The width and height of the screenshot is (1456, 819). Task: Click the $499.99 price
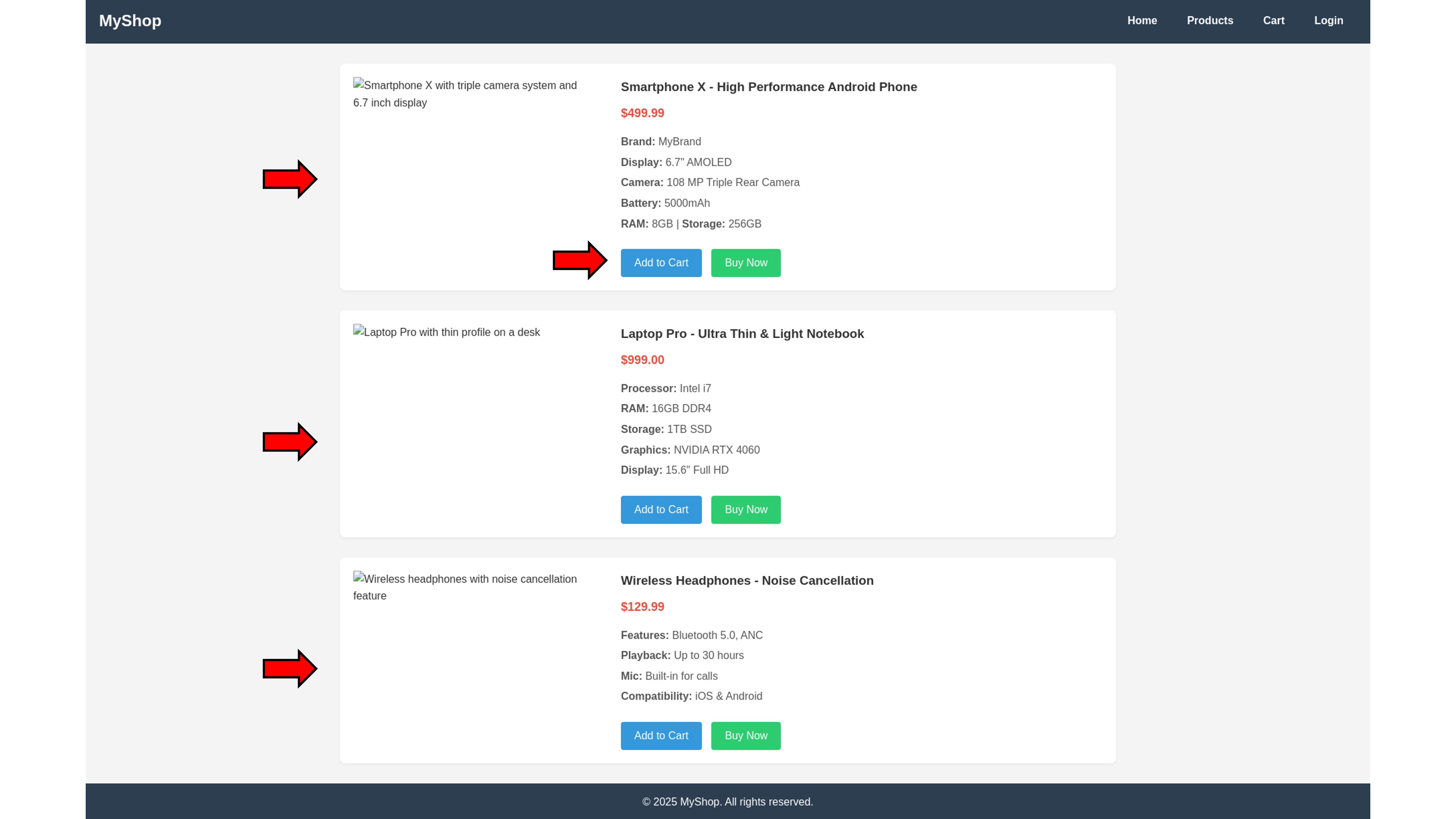pos(642,113)
